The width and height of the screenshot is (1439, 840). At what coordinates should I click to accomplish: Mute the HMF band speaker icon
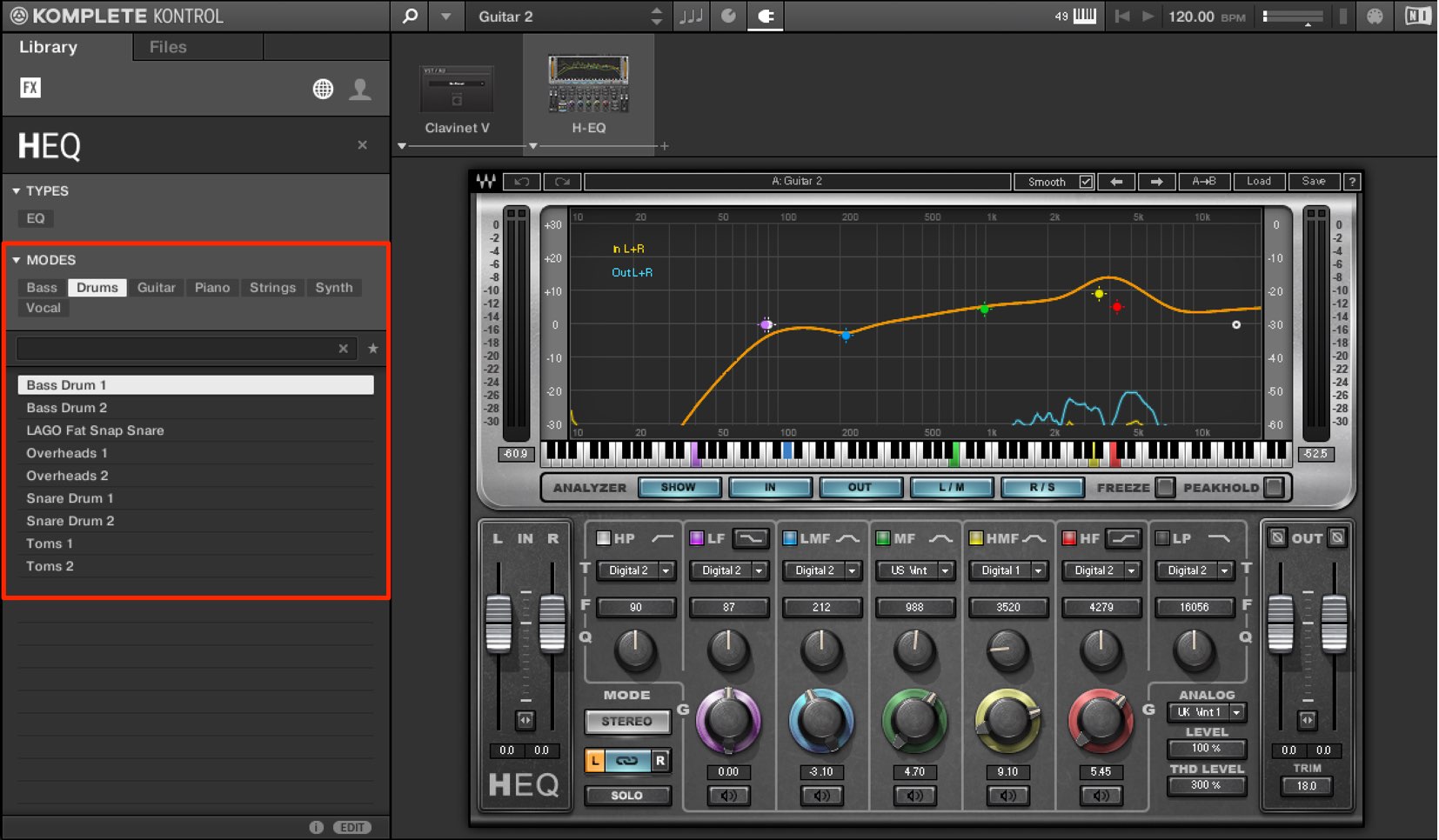[1007, 795]
